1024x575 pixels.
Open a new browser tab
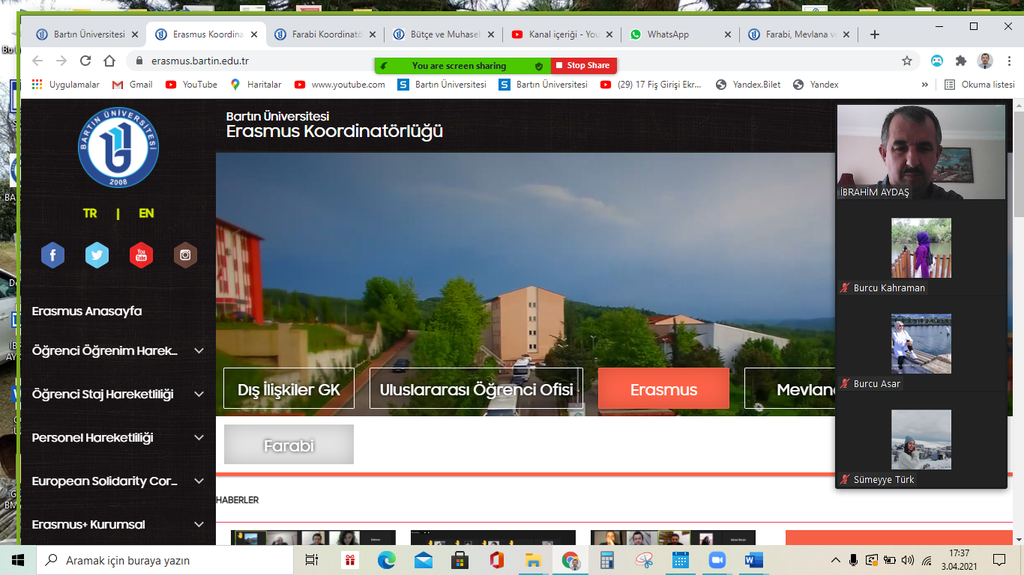click(x=874, y=34)
